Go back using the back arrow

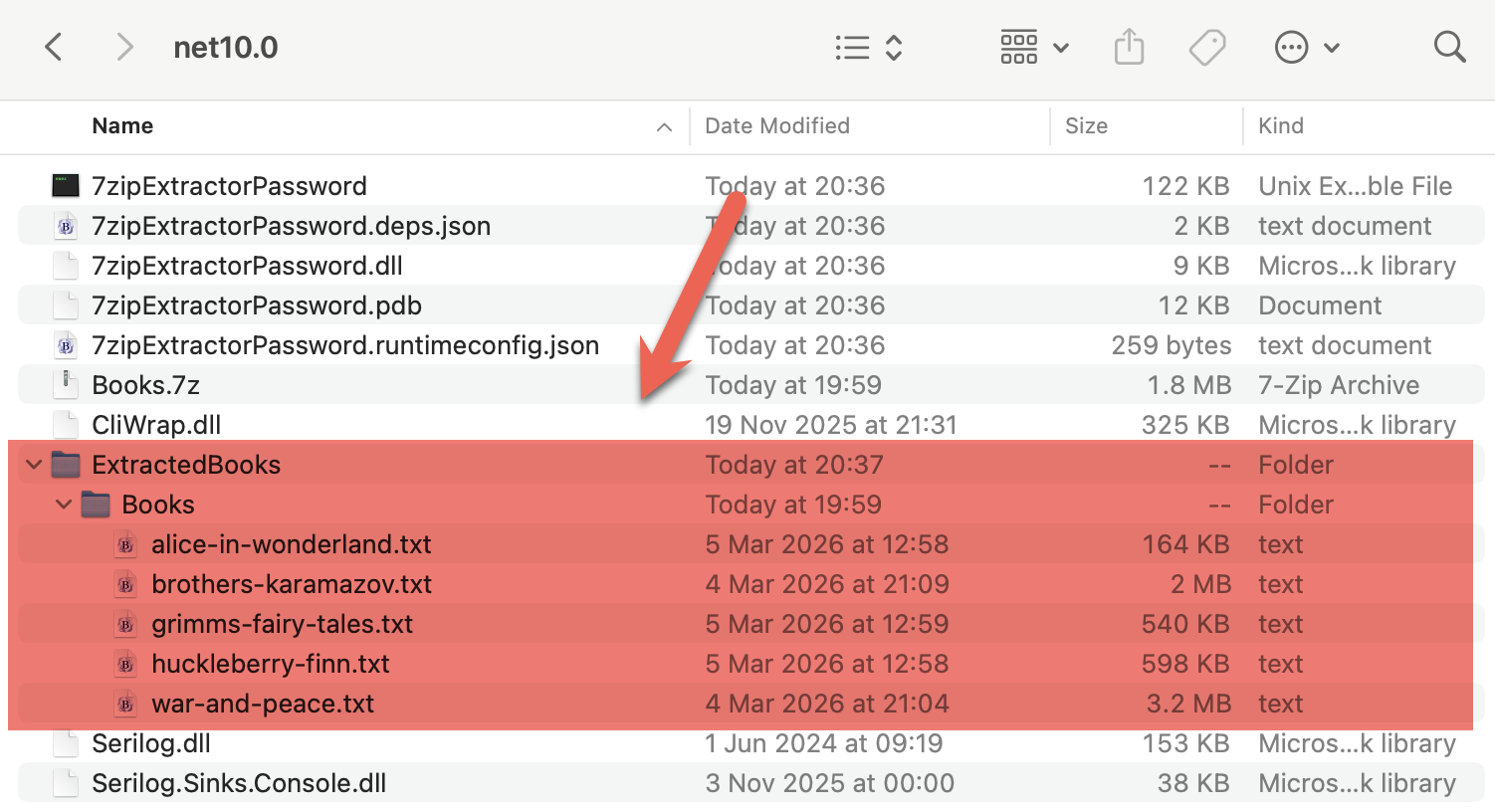(54, 46)
